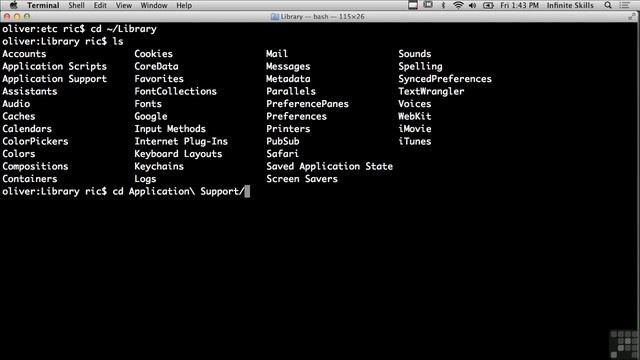Viewport: 640px width, 360px height.
Task: Click the Google entry
Action: click(151, 117)
